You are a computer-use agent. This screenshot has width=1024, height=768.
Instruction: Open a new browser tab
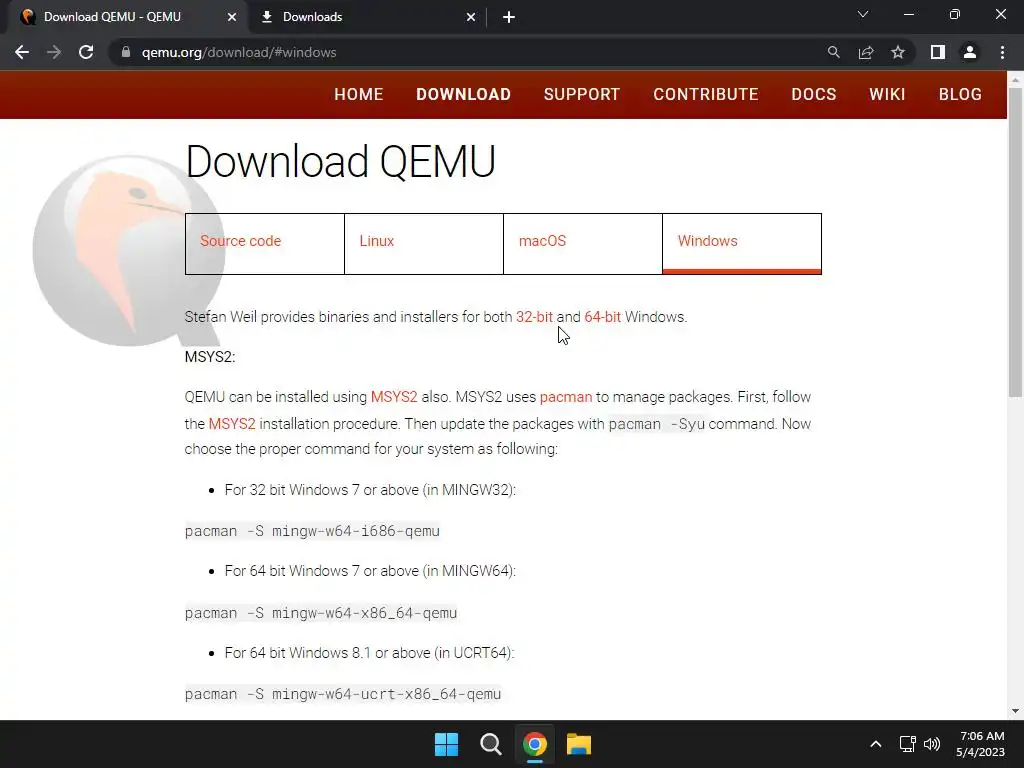click(509, 17)
